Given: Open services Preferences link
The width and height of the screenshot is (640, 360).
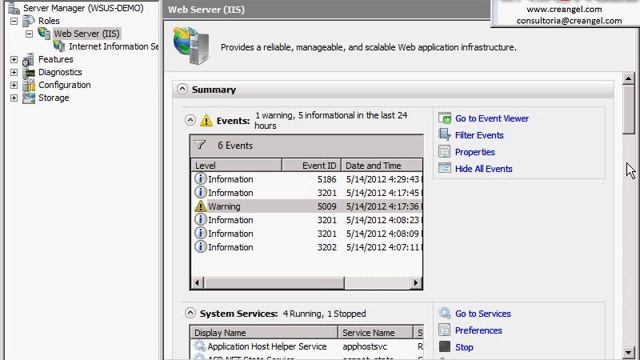Looking at the screenshot, I should coord(478,330).
